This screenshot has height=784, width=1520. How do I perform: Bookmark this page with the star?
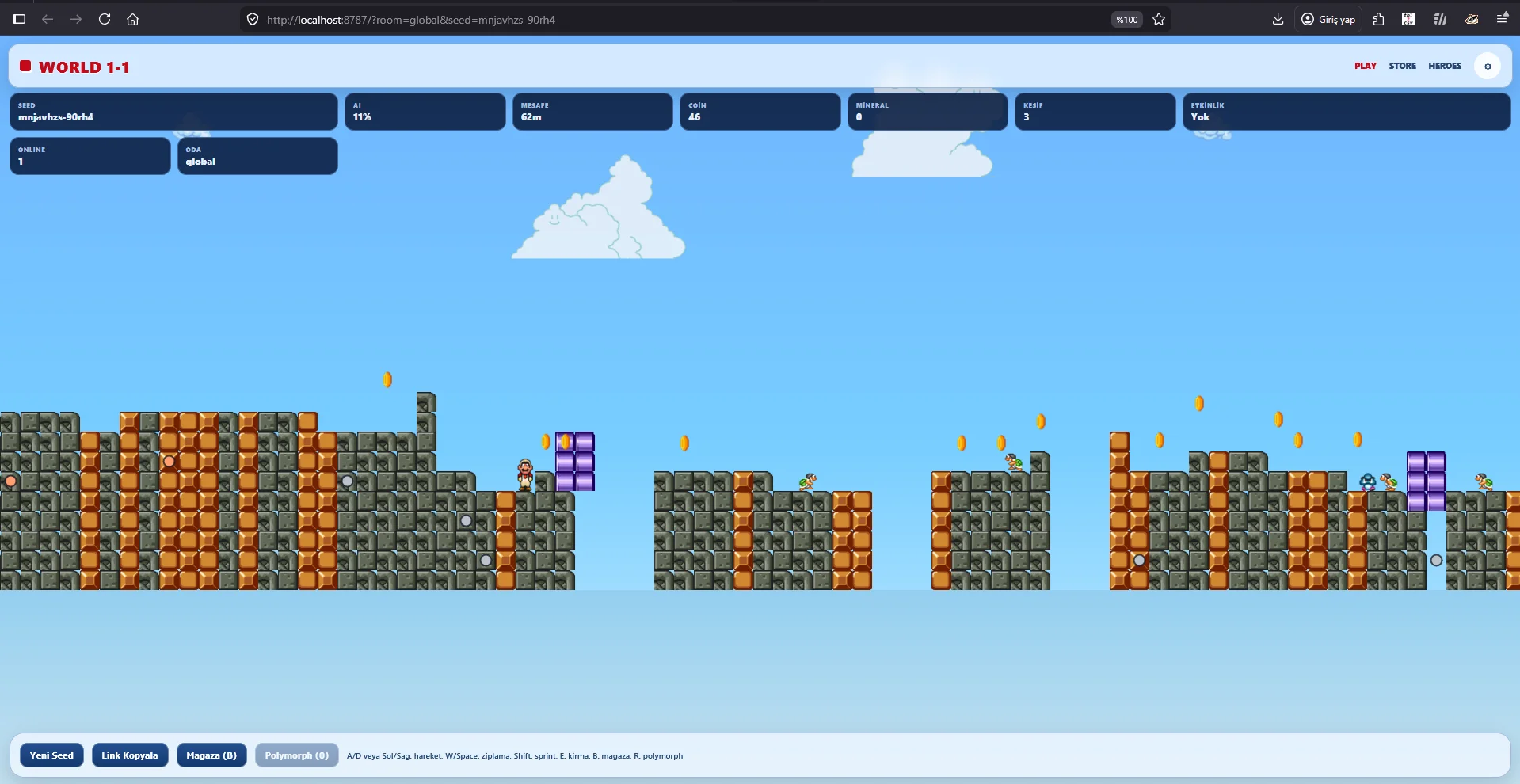tap(1159, 19)
